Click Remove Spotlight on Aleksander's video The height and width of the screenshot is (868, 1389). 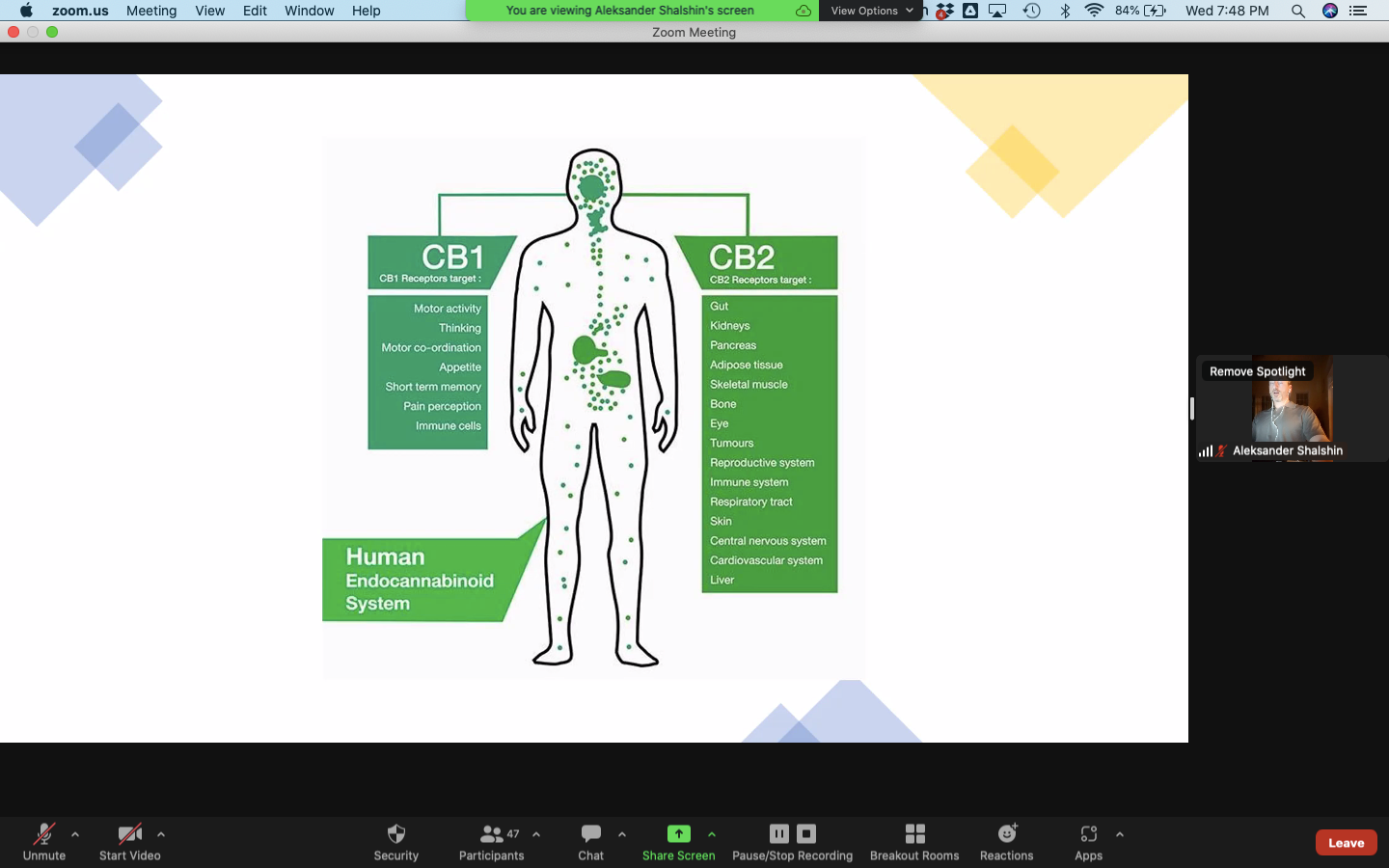click(1257, 371)
